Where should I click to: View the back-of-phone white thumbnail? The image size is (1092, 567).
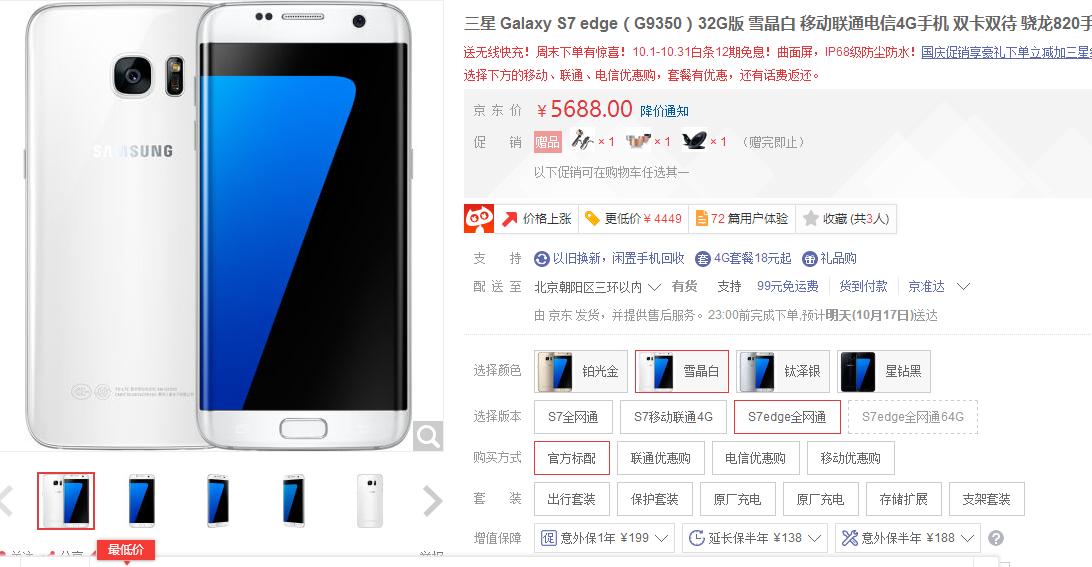(369, 501)
